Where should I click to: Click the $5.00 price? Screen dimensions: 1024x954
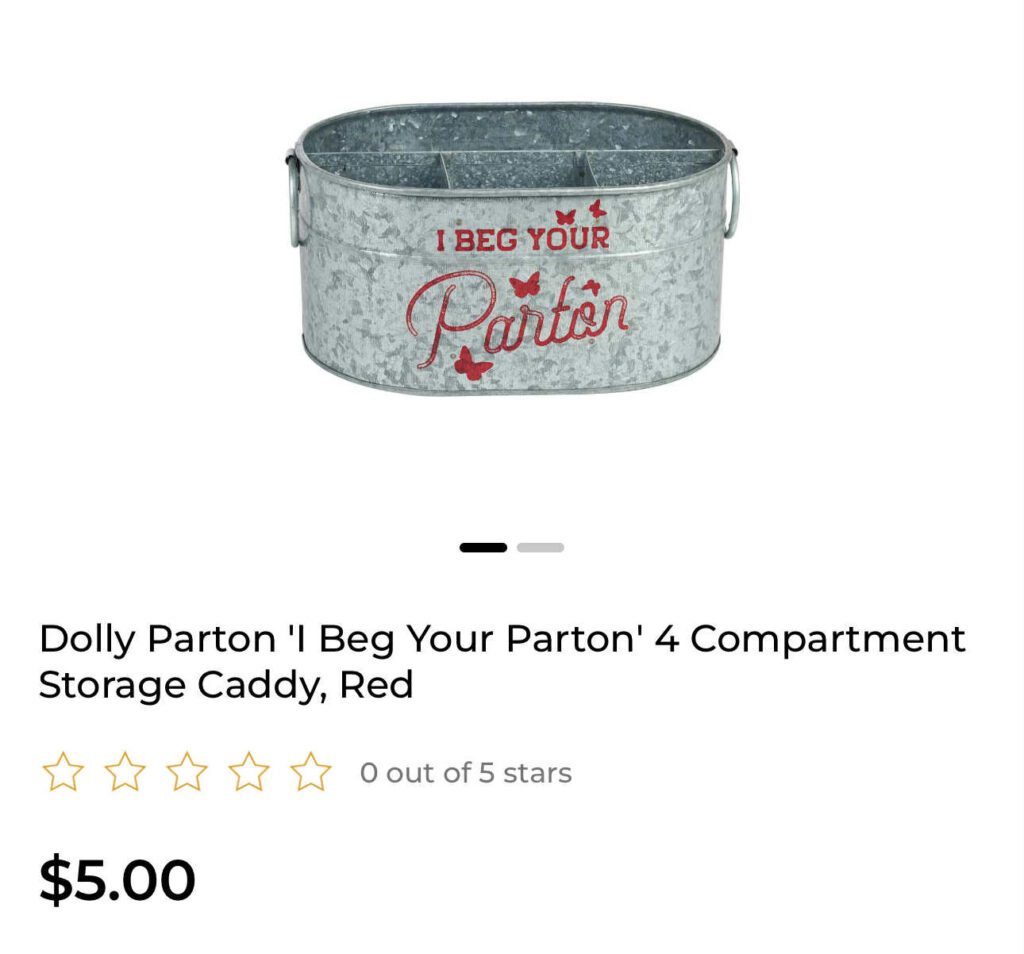(x=118, y=879)
